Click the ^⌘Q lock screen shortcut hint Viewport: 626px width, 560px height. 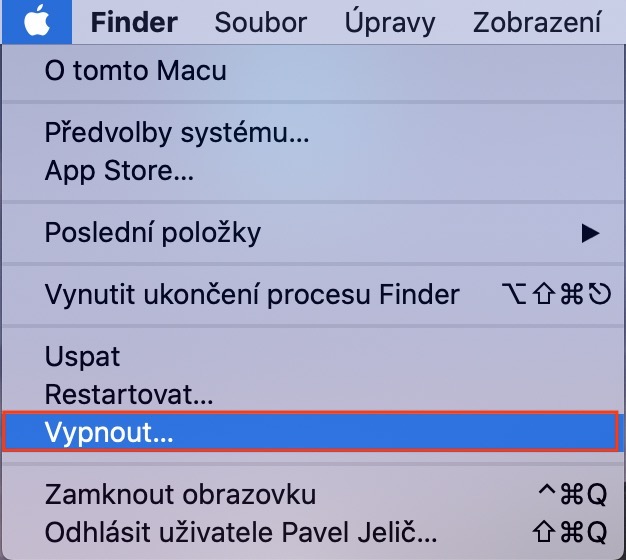tap(571, 494)
